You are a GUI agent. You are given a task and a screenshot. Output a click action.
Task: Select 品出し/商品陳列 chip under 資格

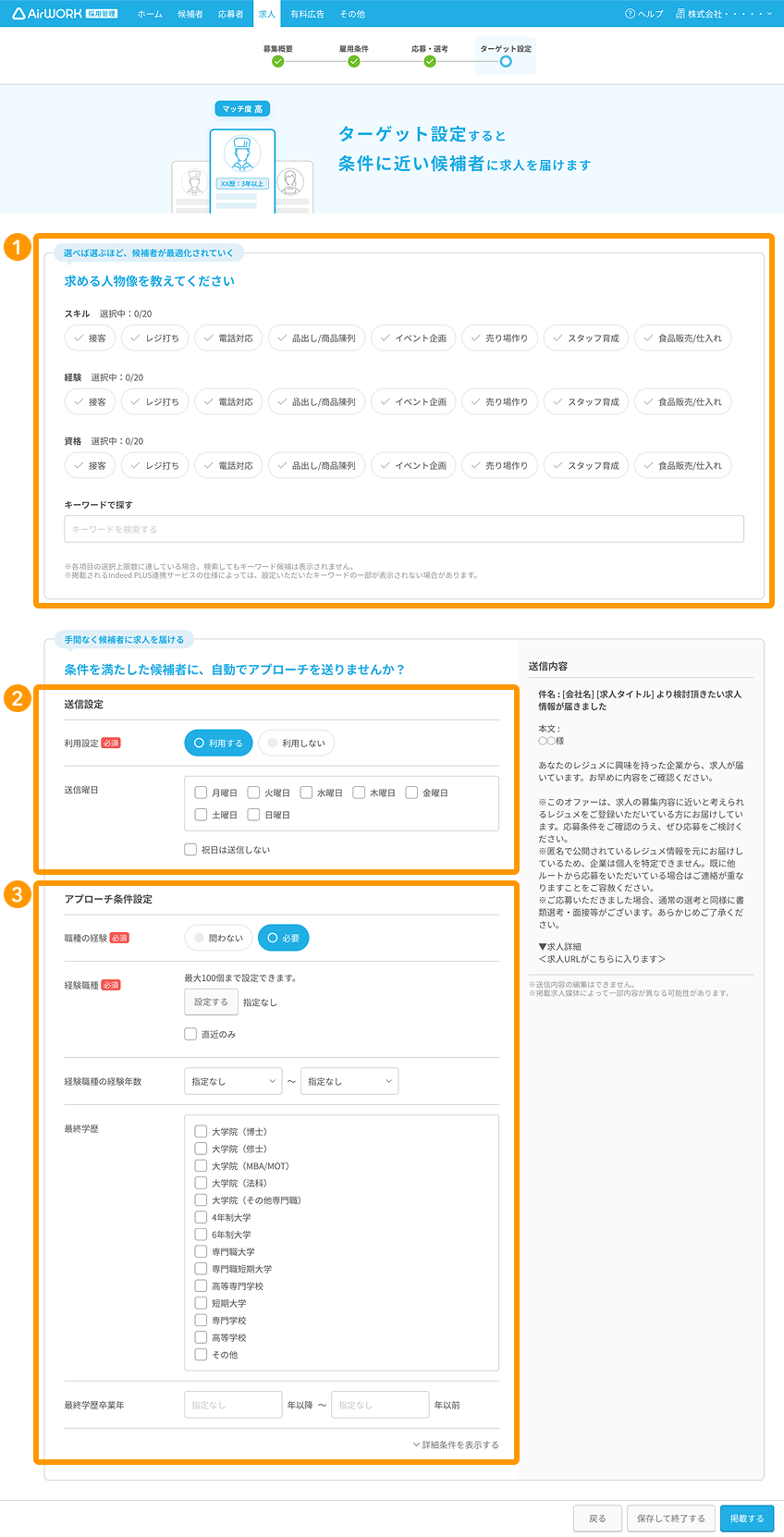coord(316,466)
